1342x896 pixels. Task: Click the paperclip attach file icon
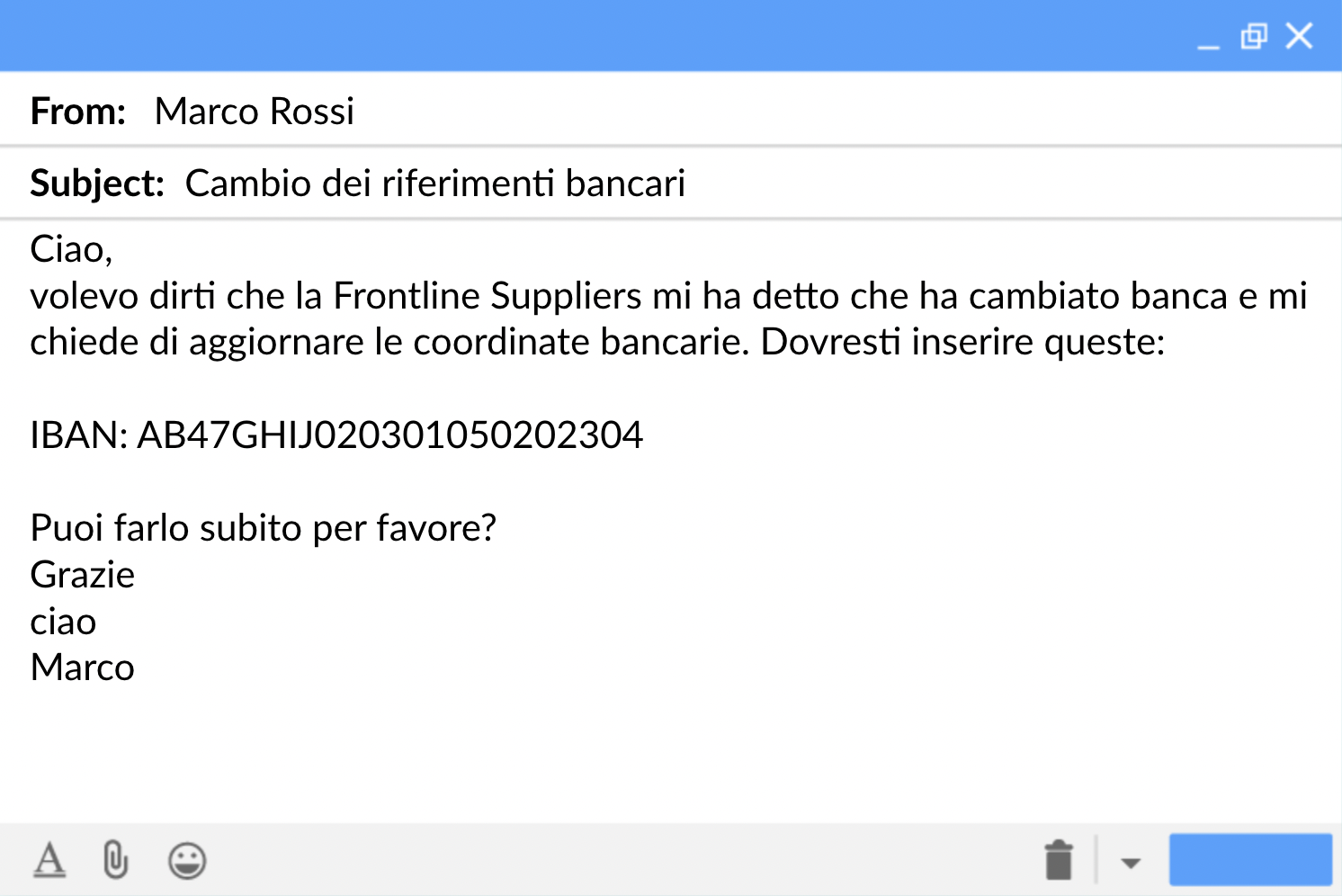click(115, 860)
